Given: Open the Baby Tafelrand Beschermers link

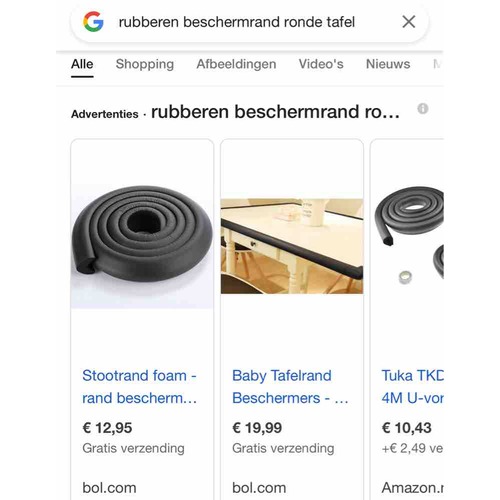Looking at the screenshot, I should [x=290, y=387].
